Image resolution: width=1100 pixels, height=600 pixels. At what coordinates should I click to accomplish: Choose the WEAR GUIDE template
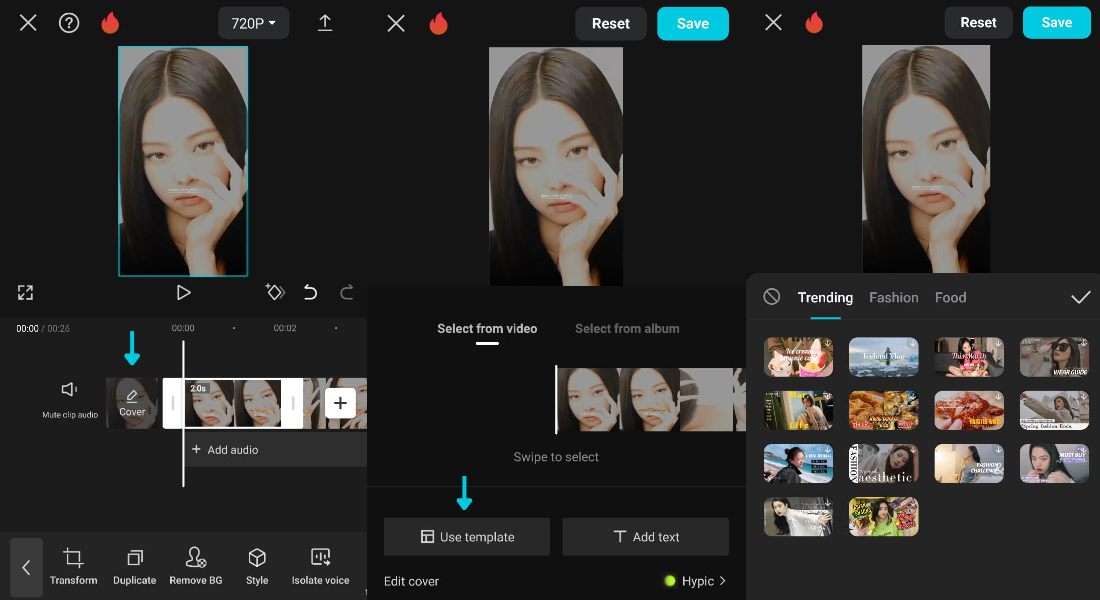coord(1054,356)
